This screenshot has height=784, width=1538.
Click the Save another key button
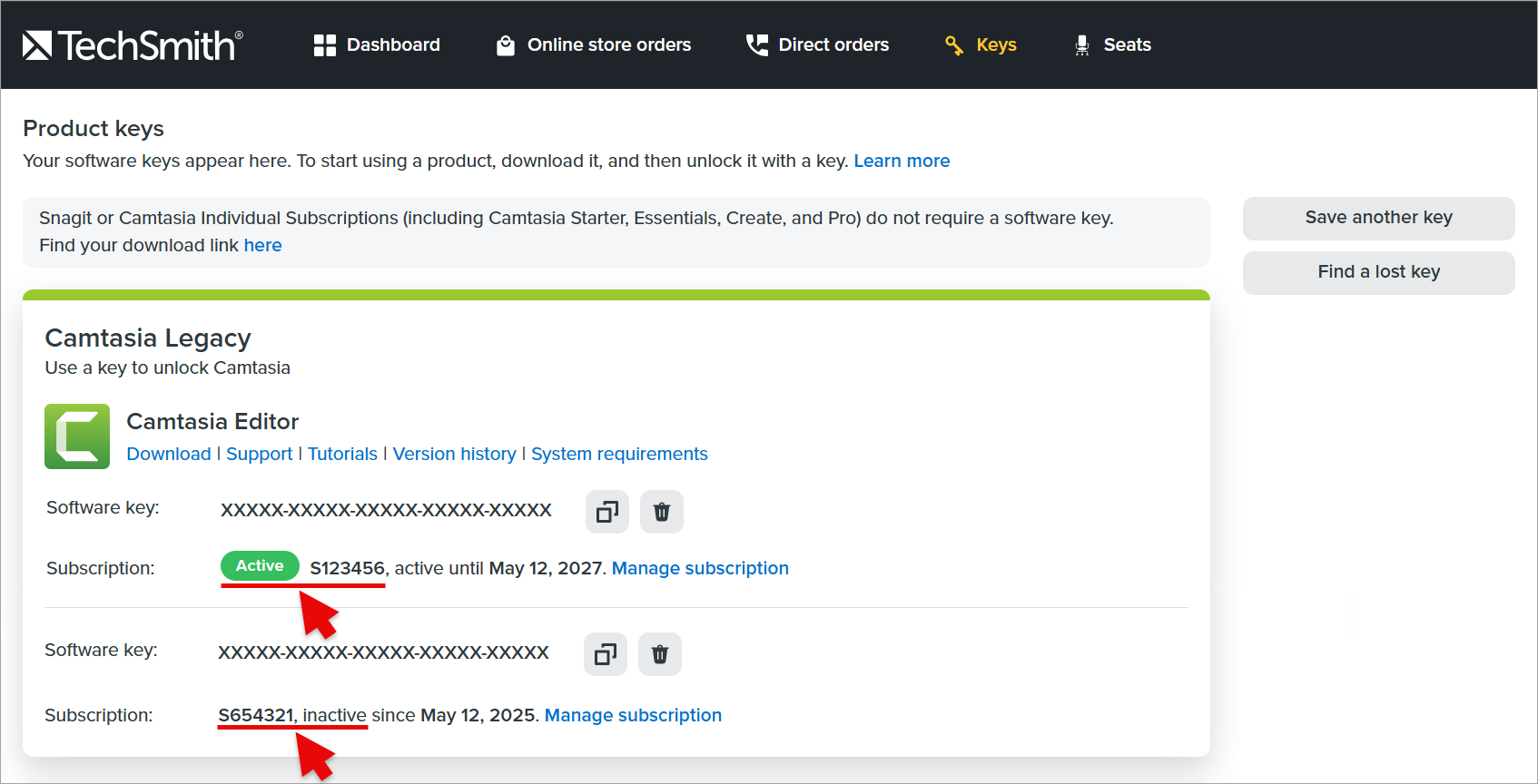click(x=1379, y=218)
